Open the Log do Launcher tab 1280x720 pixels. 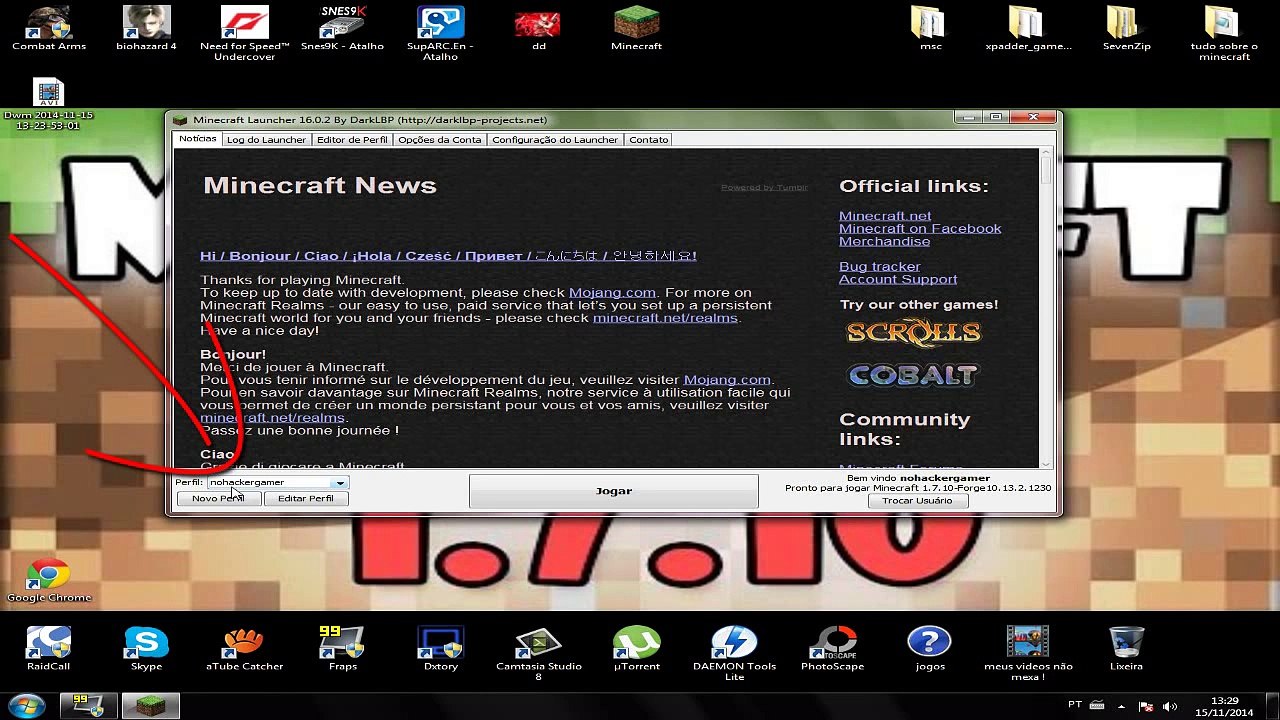pos(266,140)
